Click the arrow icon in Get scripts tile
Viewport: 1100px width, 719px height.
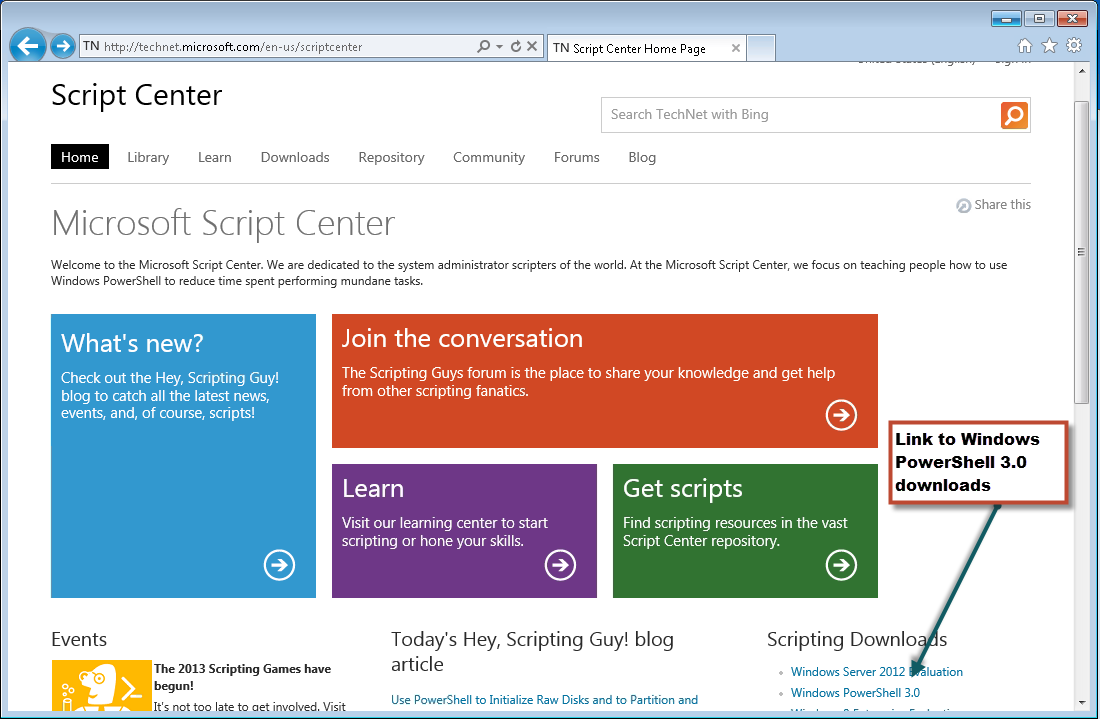tap(841, 566)
